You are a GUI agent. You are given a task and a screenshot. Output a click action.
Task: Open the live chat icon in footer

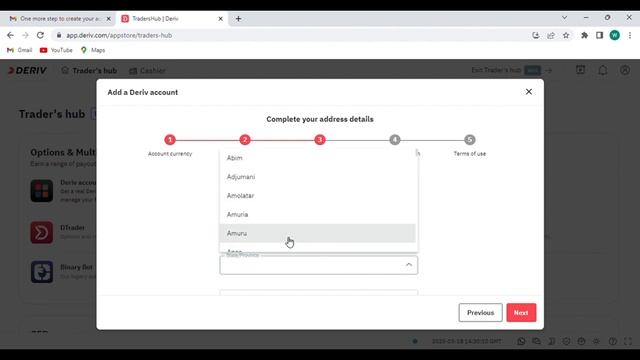coord(536,341)
